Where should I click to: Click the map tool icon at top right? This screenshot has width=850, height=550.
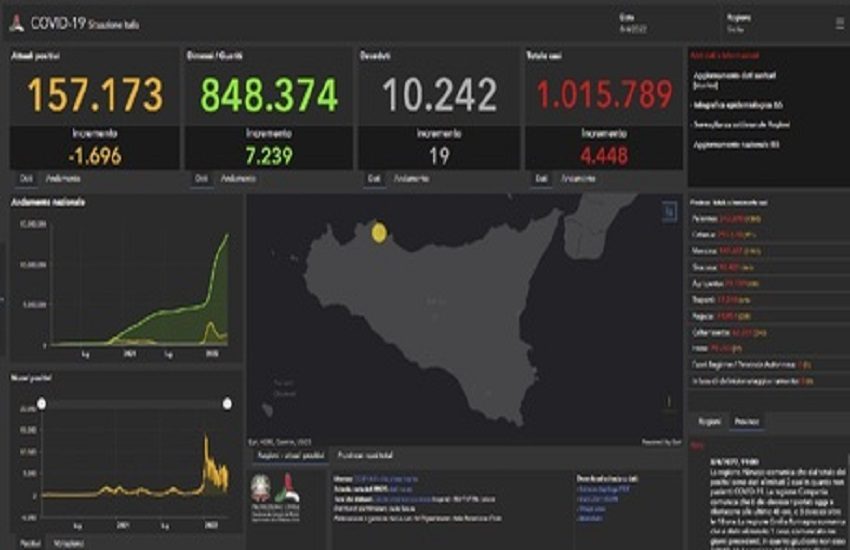tap(669, 210)
